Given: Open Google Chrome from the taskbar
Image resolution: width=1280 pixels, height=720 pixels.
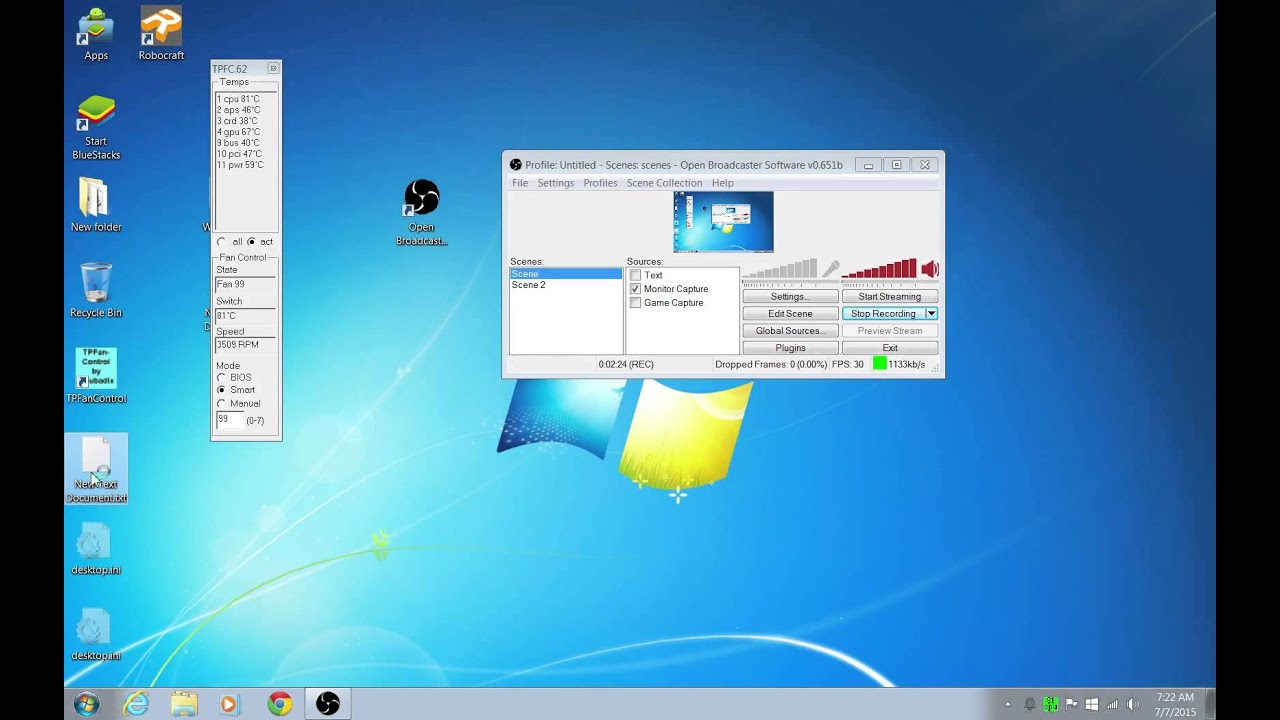Looking at the screenshot, I should (x=280, y=704).
